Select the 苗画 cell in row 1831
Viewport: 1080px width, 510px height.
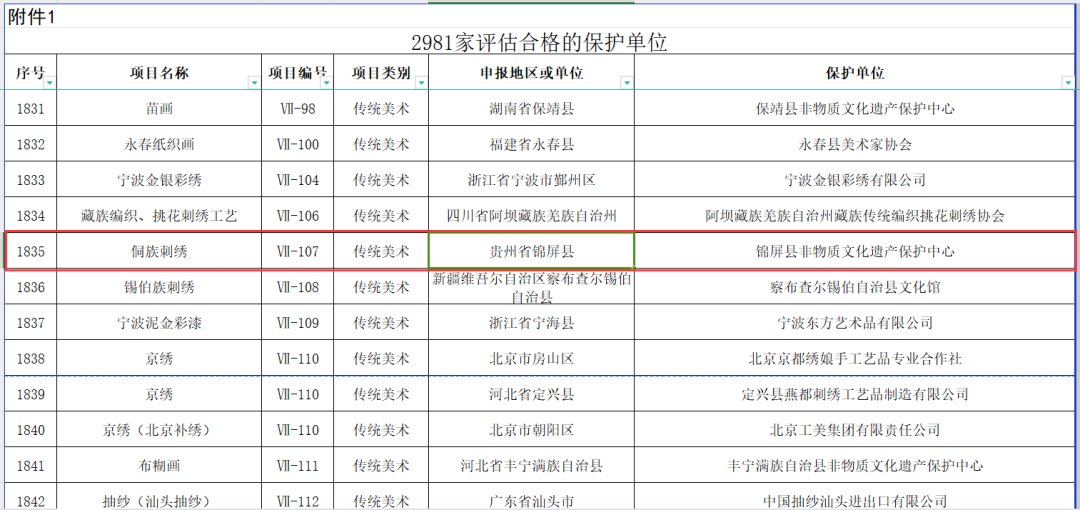159,108
